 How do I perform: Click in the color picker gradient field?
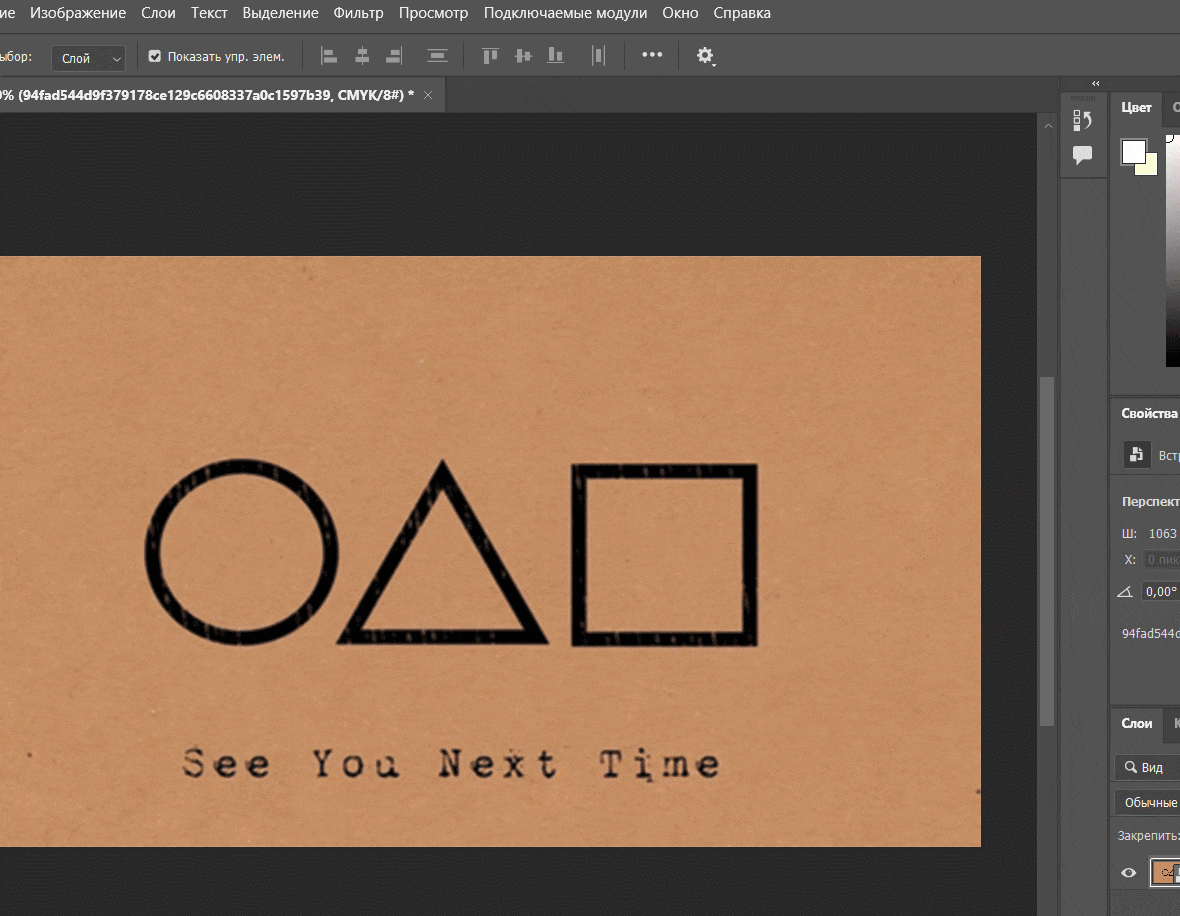tap(1172, 250)
